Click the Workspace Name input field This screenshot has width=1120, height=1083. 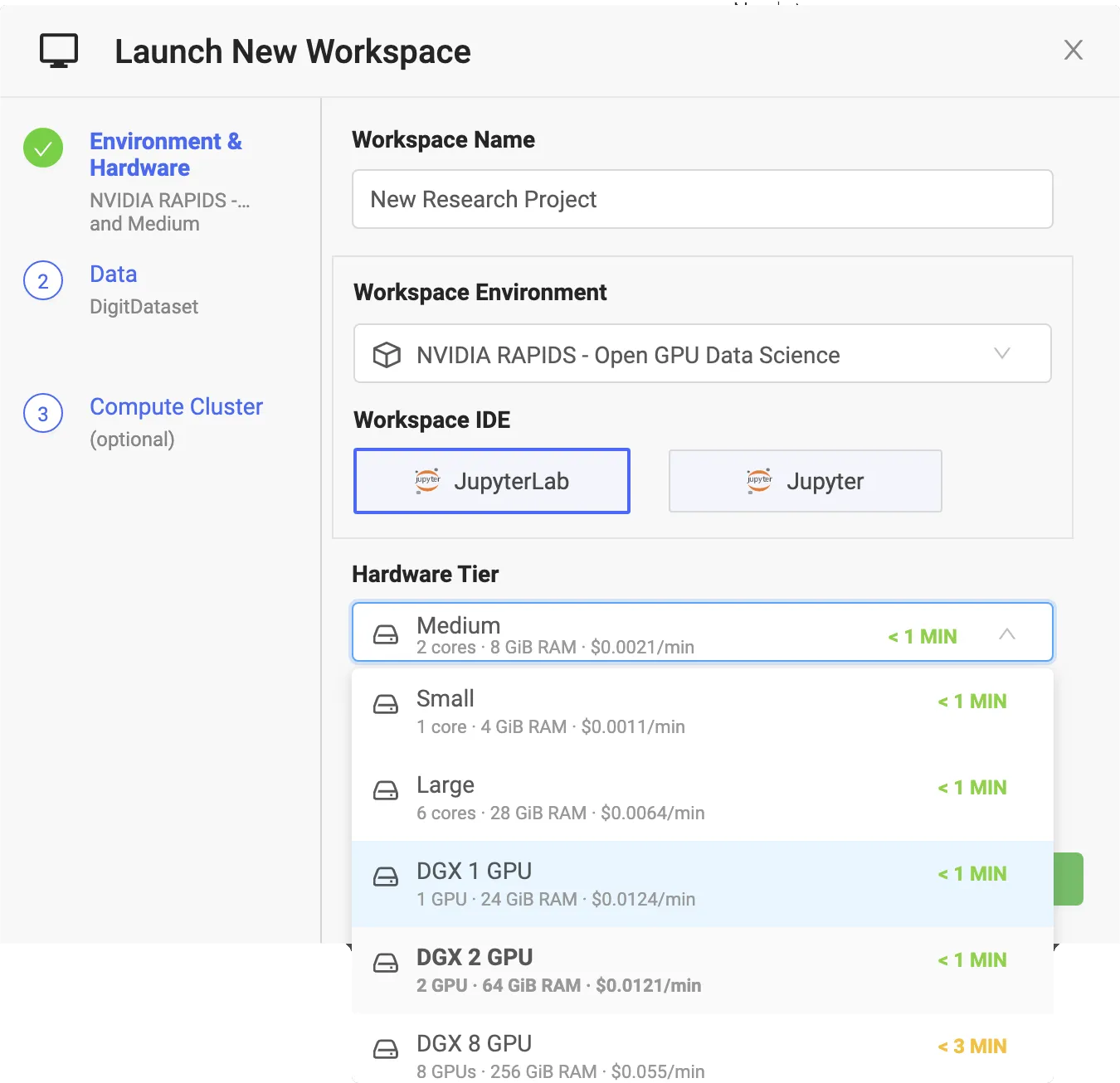click(703, 199)
